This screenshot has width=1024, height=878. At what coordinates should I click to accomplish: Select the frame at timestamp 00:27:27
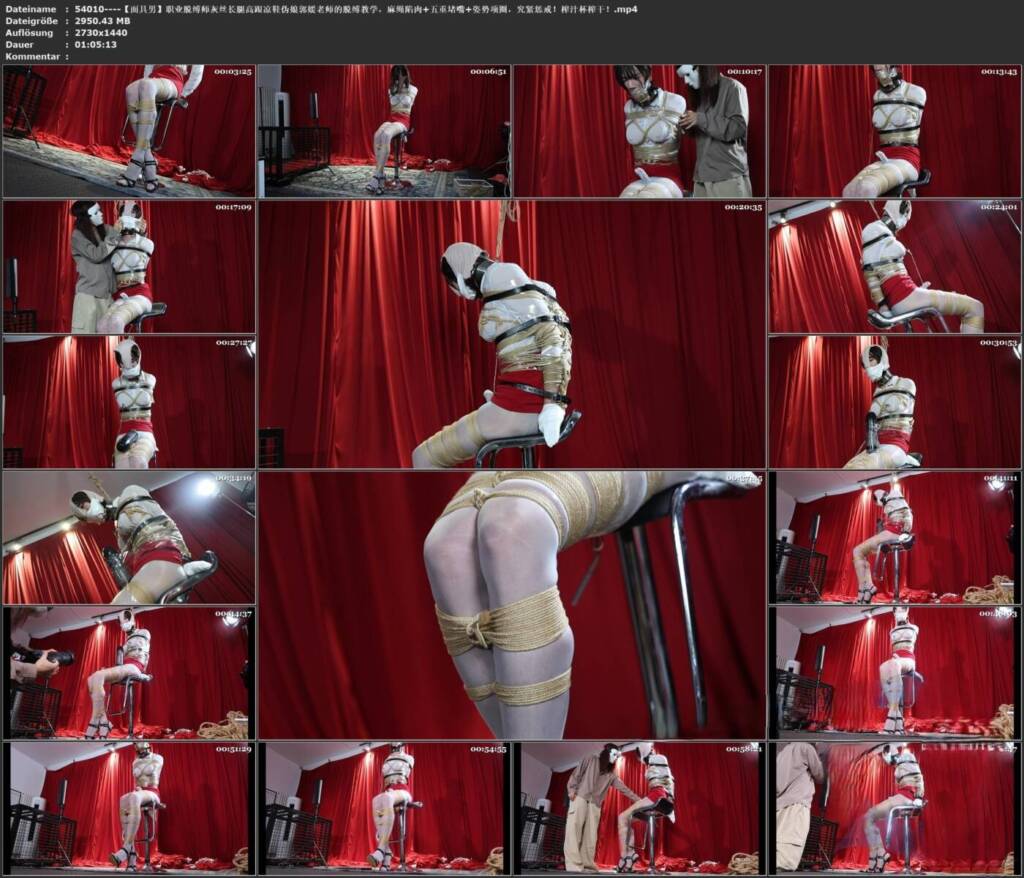point(129,402)
